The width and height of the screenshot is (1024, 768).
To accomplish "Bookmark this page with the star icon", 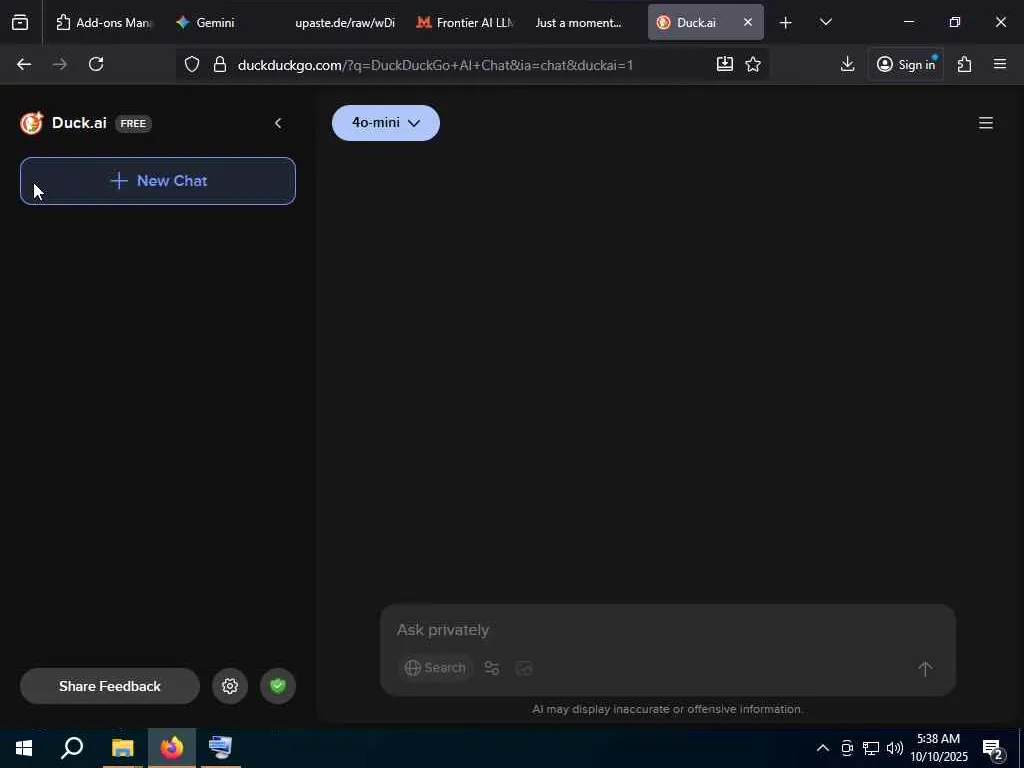I will tap(753, 64).
